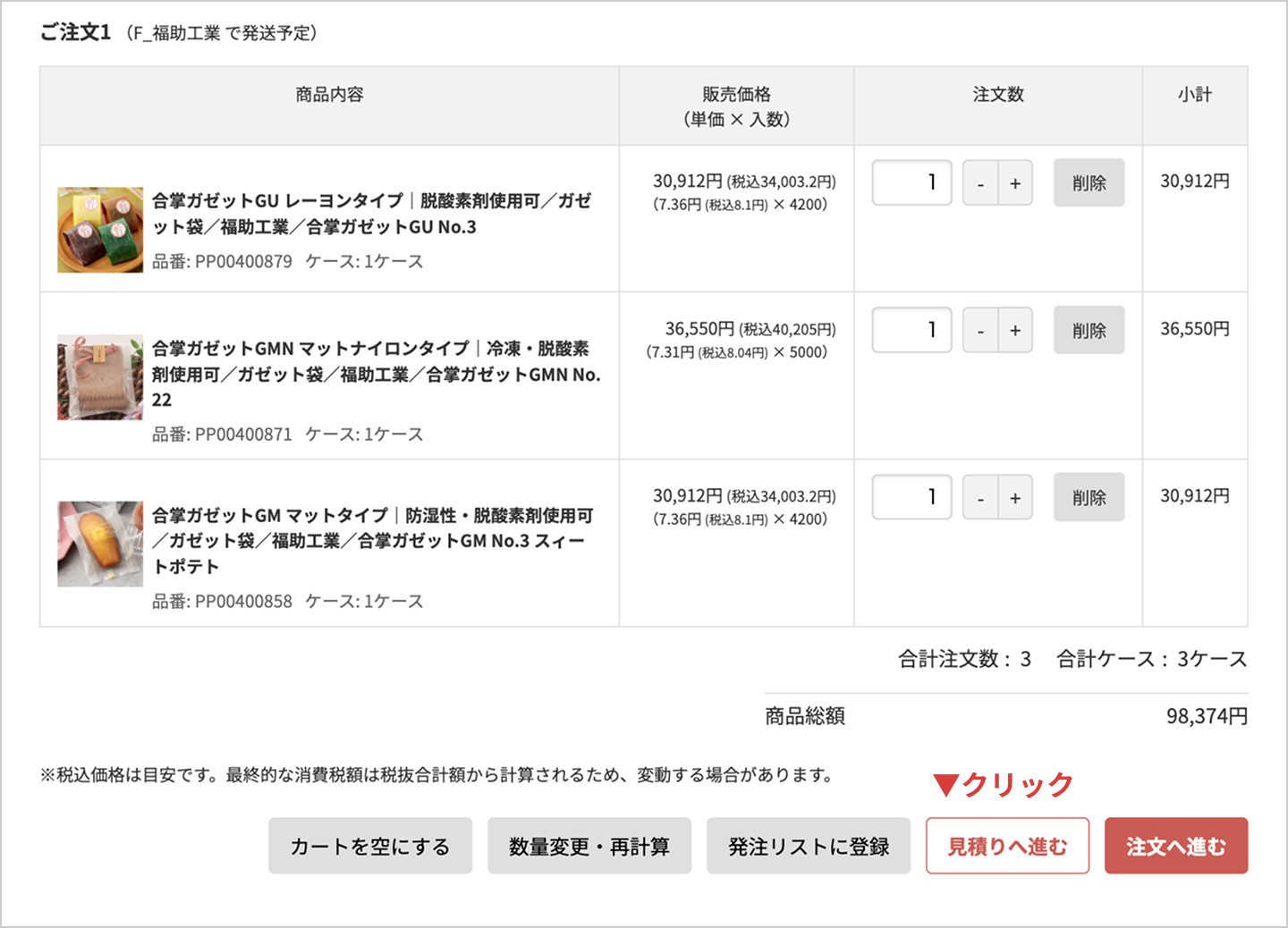1288x928 pixels.
Task: Delete the 合掌ガゼットGU レーヨンタイプ item
Action: [x=1089, y=183]
